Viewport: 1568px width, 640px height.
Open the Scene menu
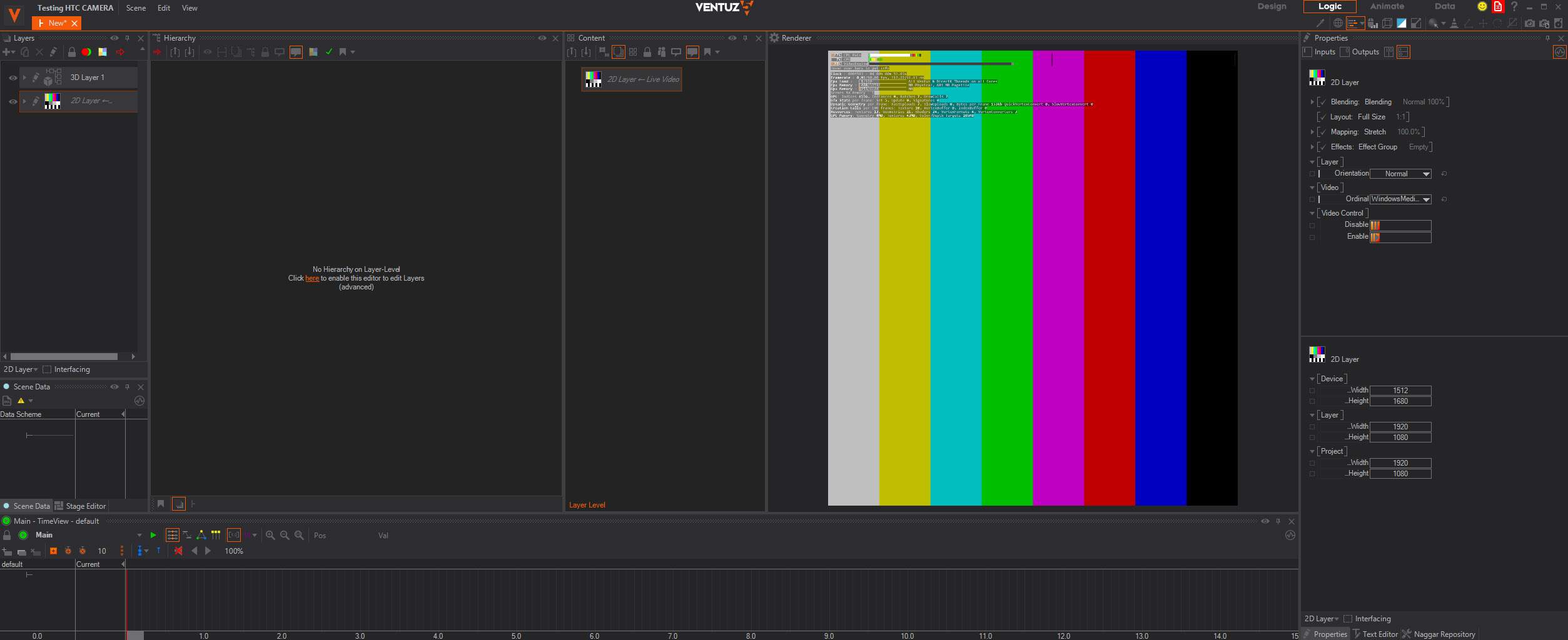(136, 8)
